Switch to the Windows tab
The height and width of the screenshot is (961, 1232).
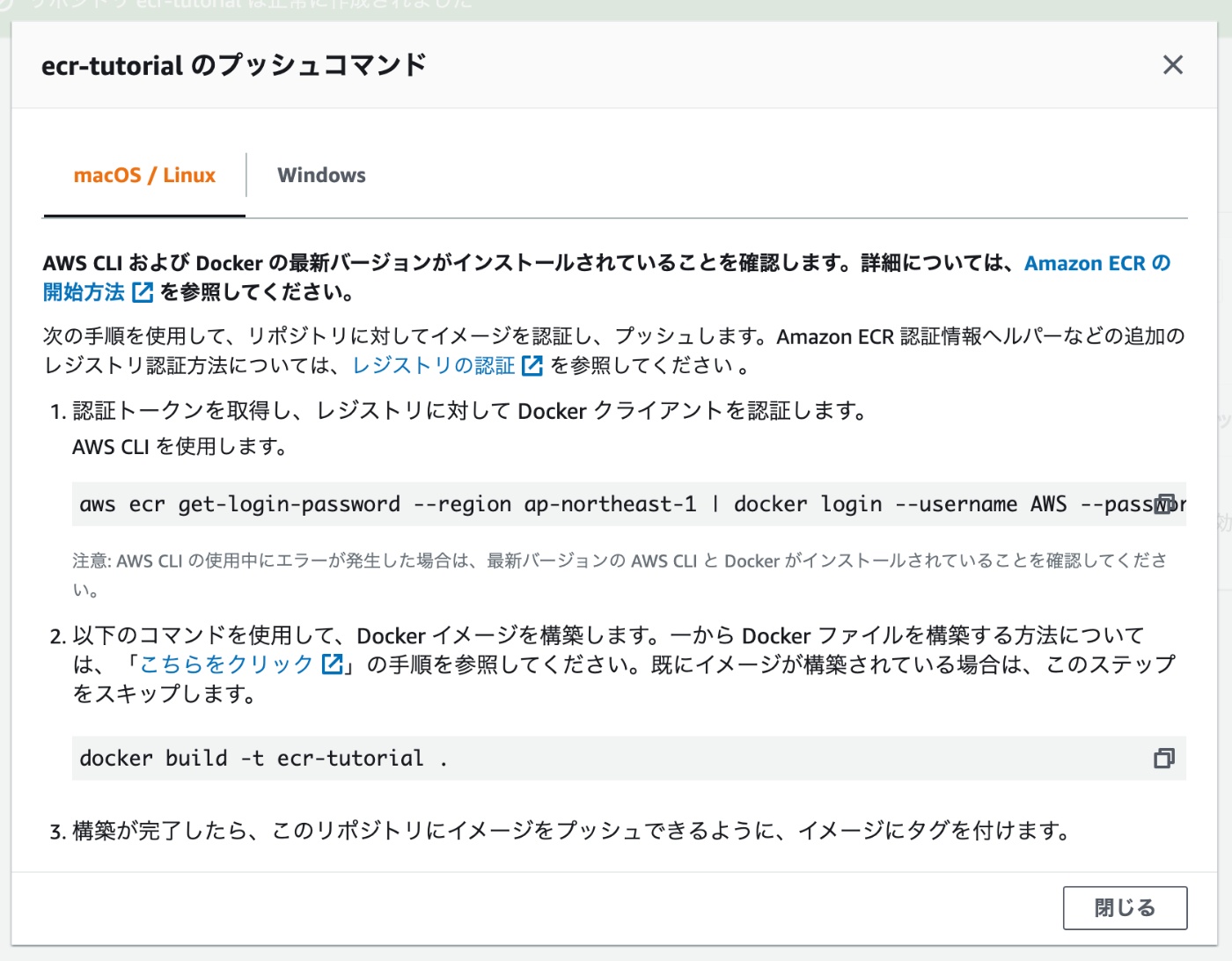pos(321,175)
